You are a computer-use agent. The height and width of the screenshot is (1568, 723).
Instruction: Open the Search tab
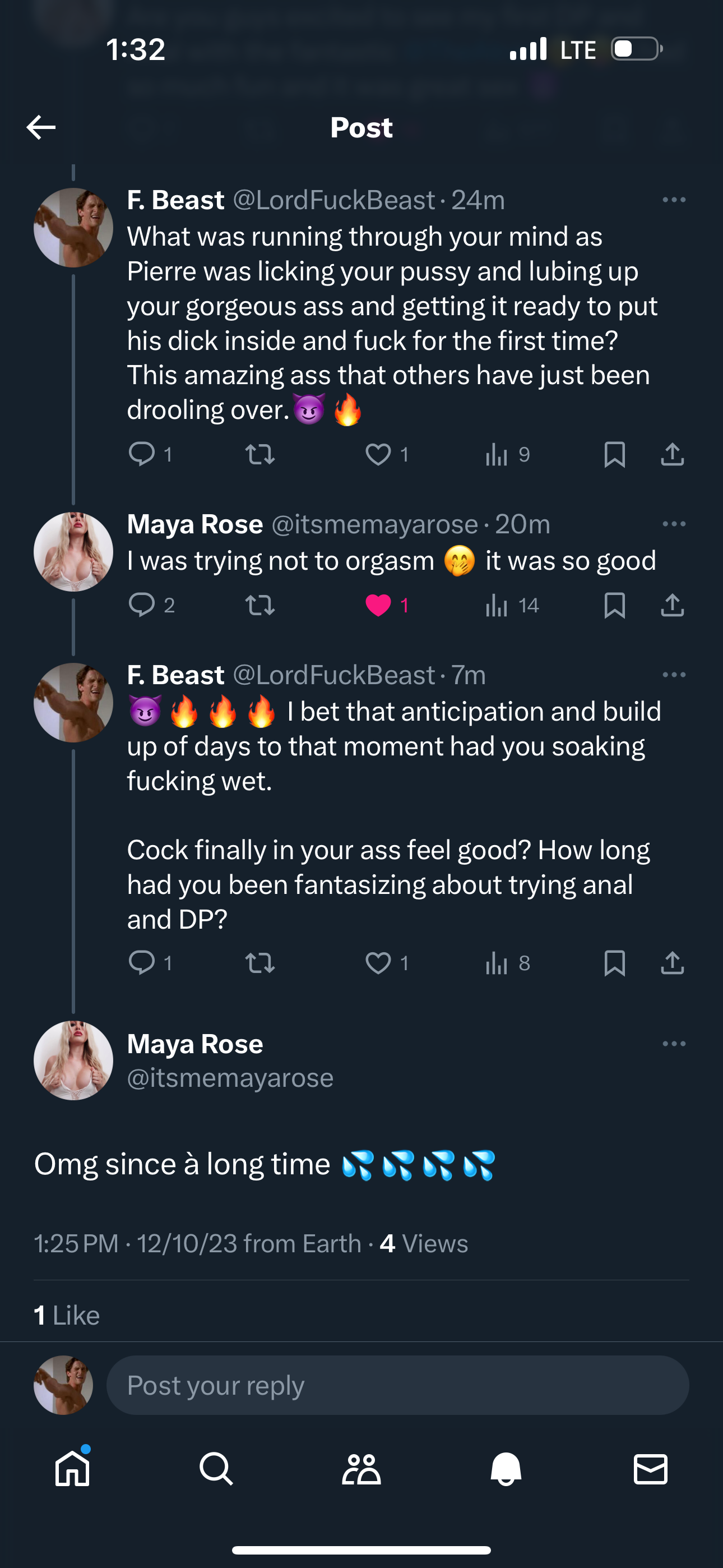tap(216, 1469)
